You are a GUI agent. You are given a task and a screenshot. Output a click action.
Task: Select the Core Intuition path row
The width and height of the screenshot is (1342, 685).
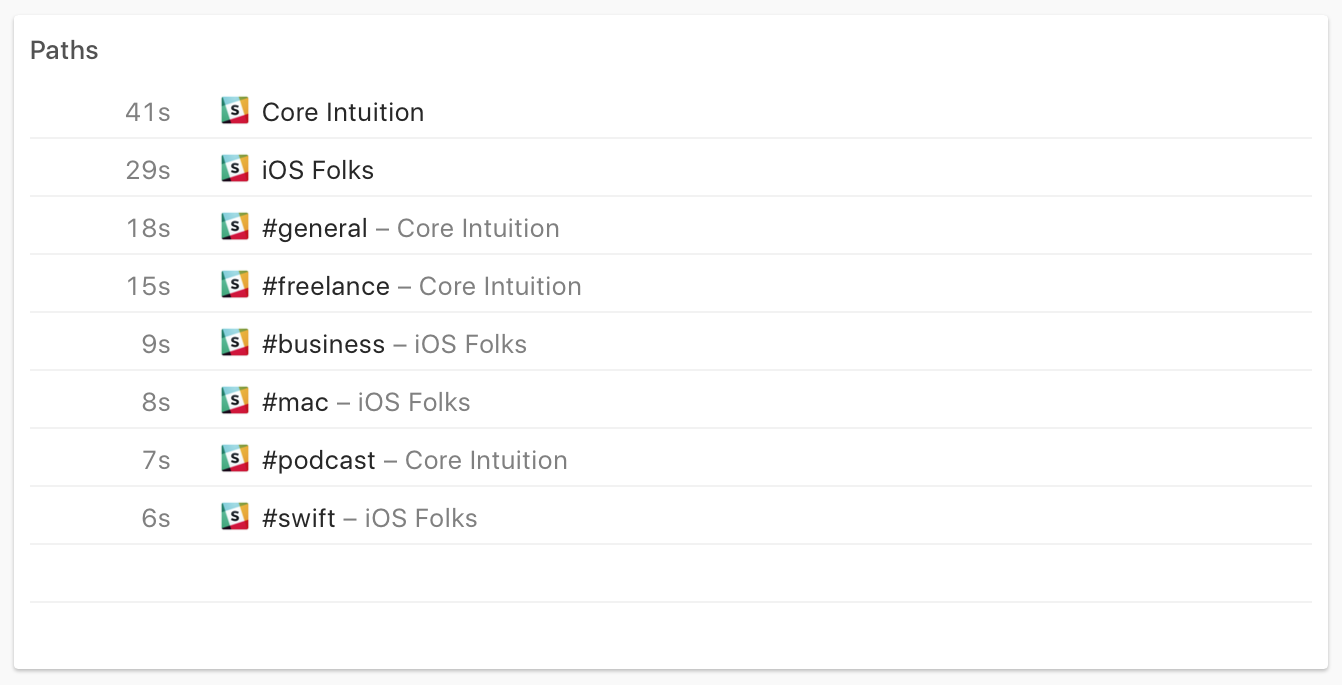coord(671,111)
